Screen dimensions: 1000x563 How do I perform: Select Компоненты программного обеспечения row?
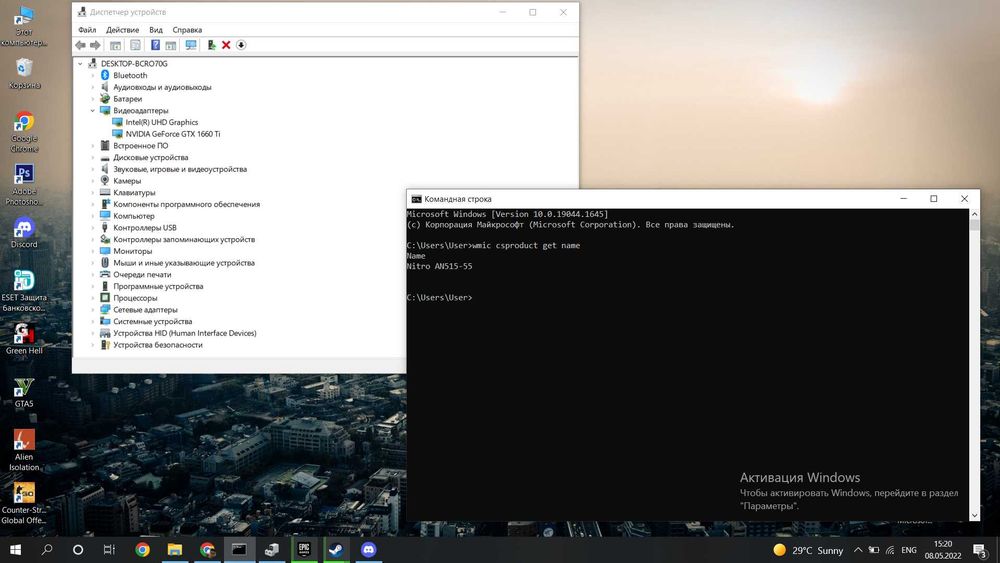tap(186, 204)
